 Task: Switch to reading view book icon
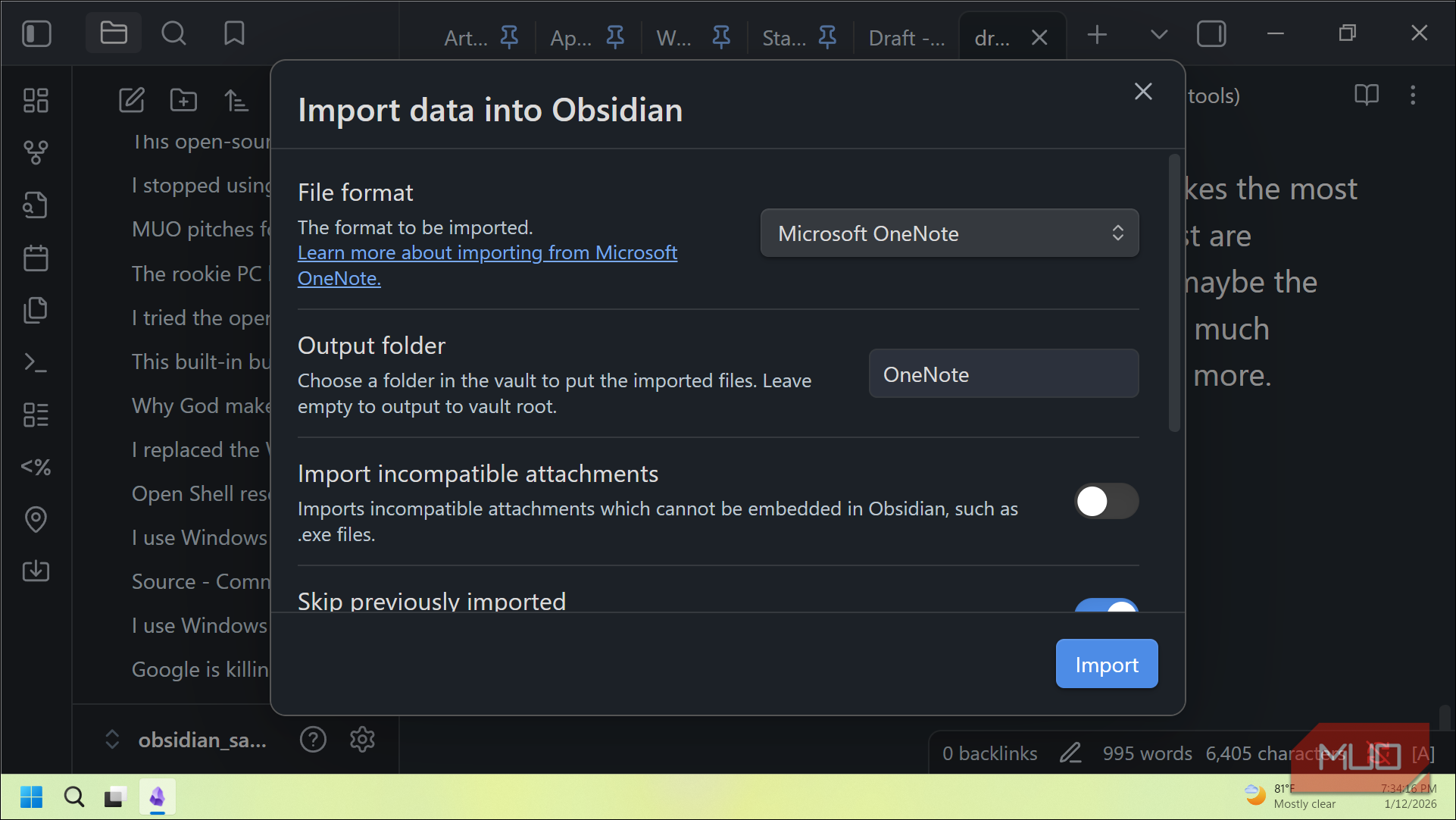tap(1366, 95)
